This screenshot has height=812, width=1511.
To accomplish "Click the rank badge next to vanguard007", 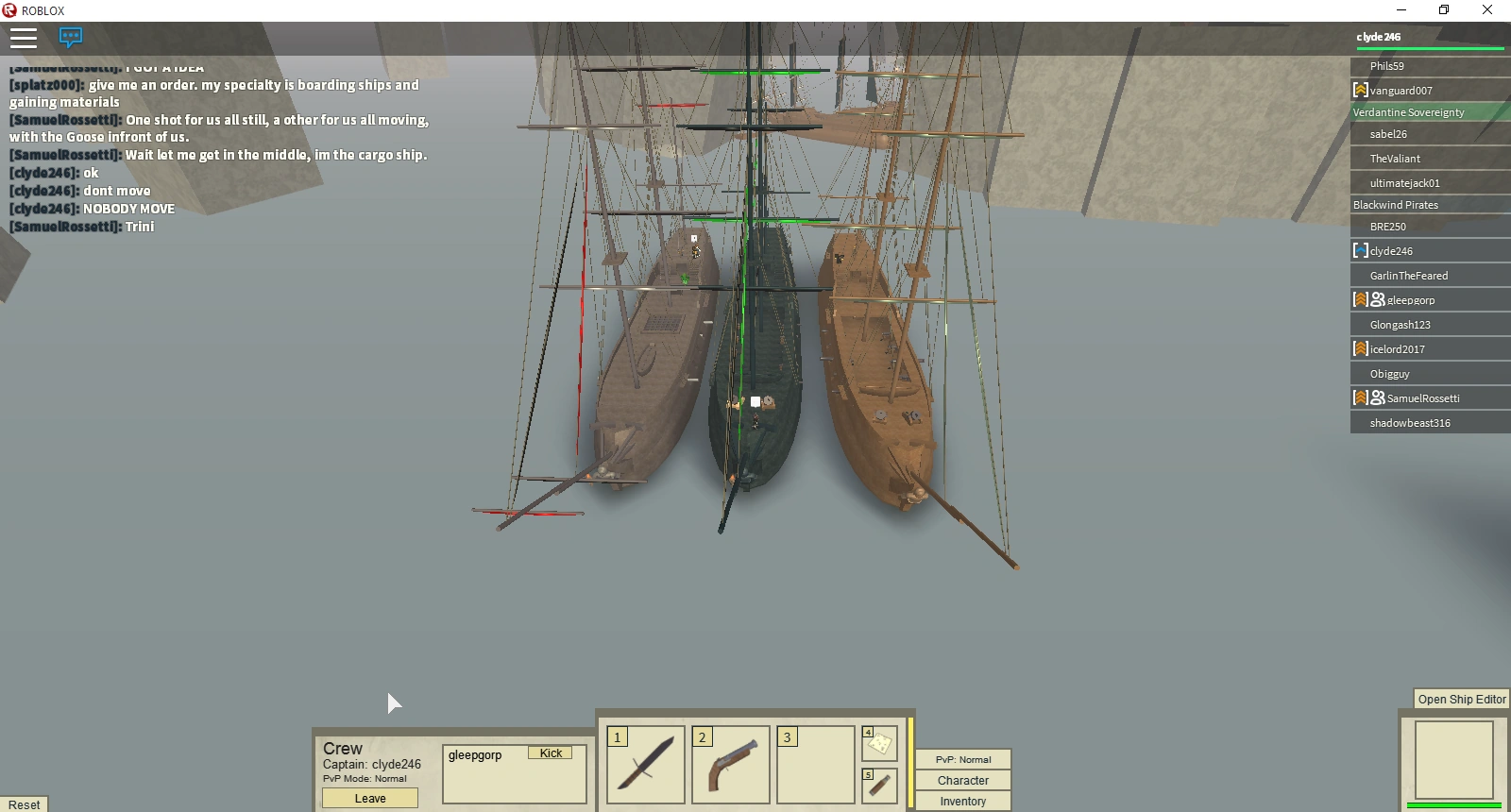I will (x=1361, y=90).
